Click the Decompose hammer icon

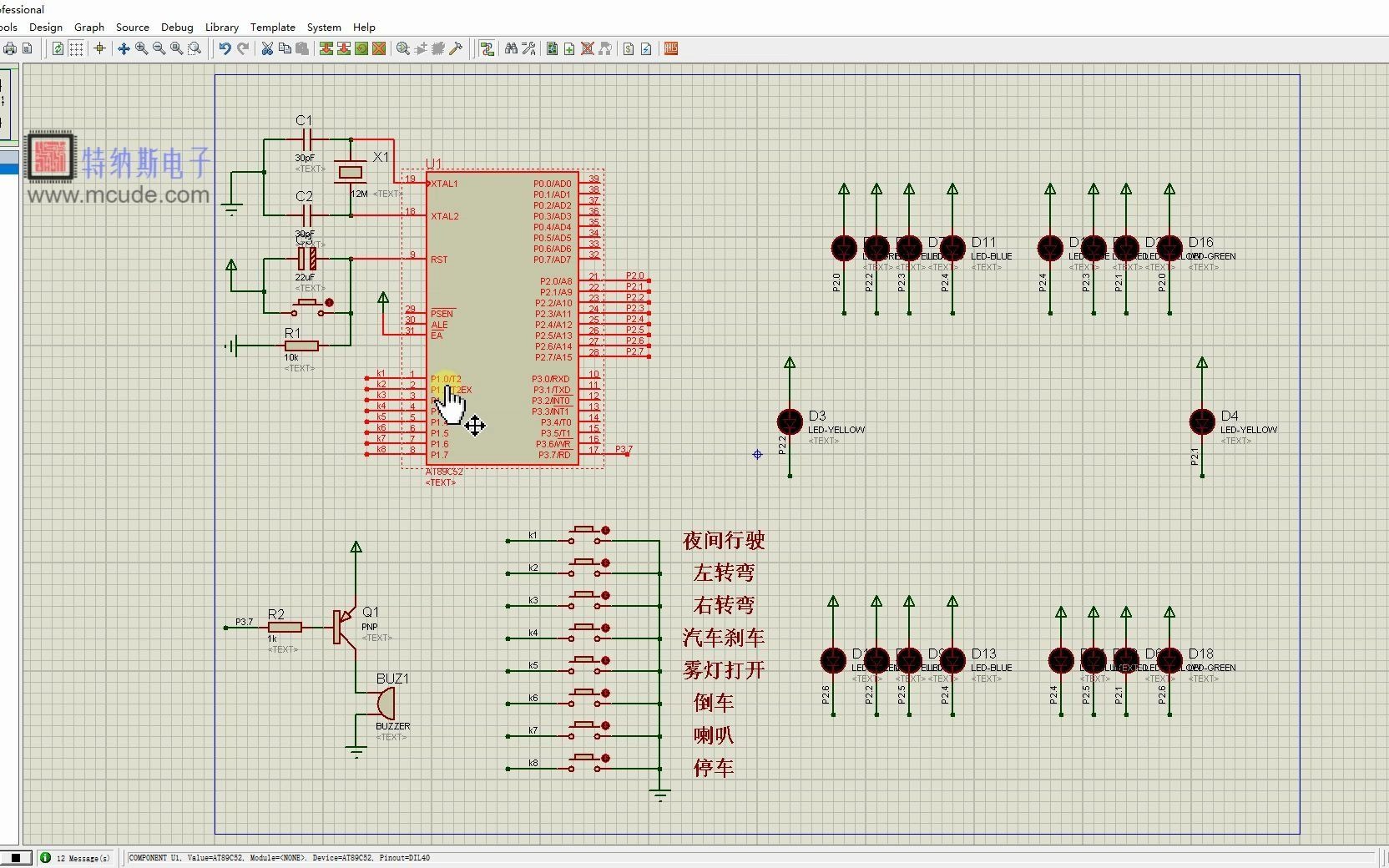point(456,48)
